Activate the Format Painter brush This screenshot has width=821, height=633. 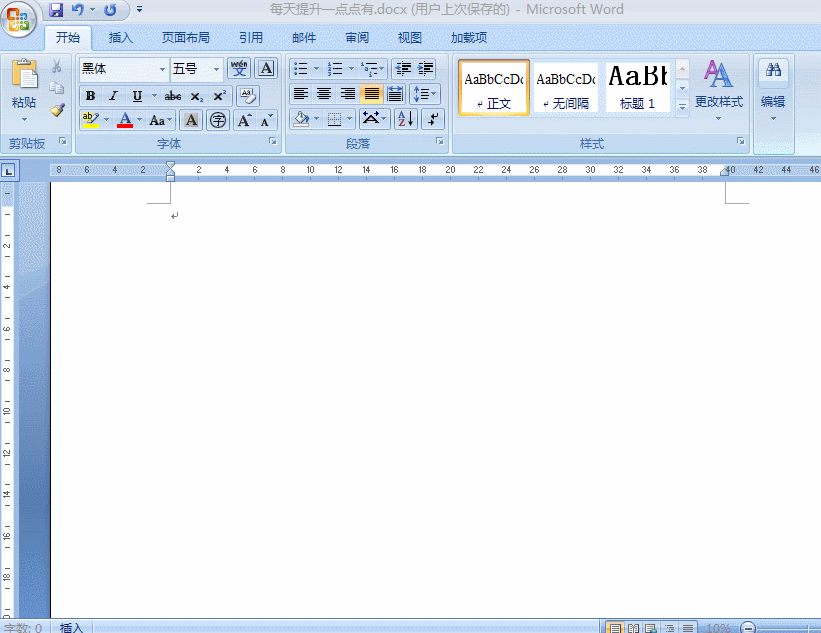click(x=57, y=110)
